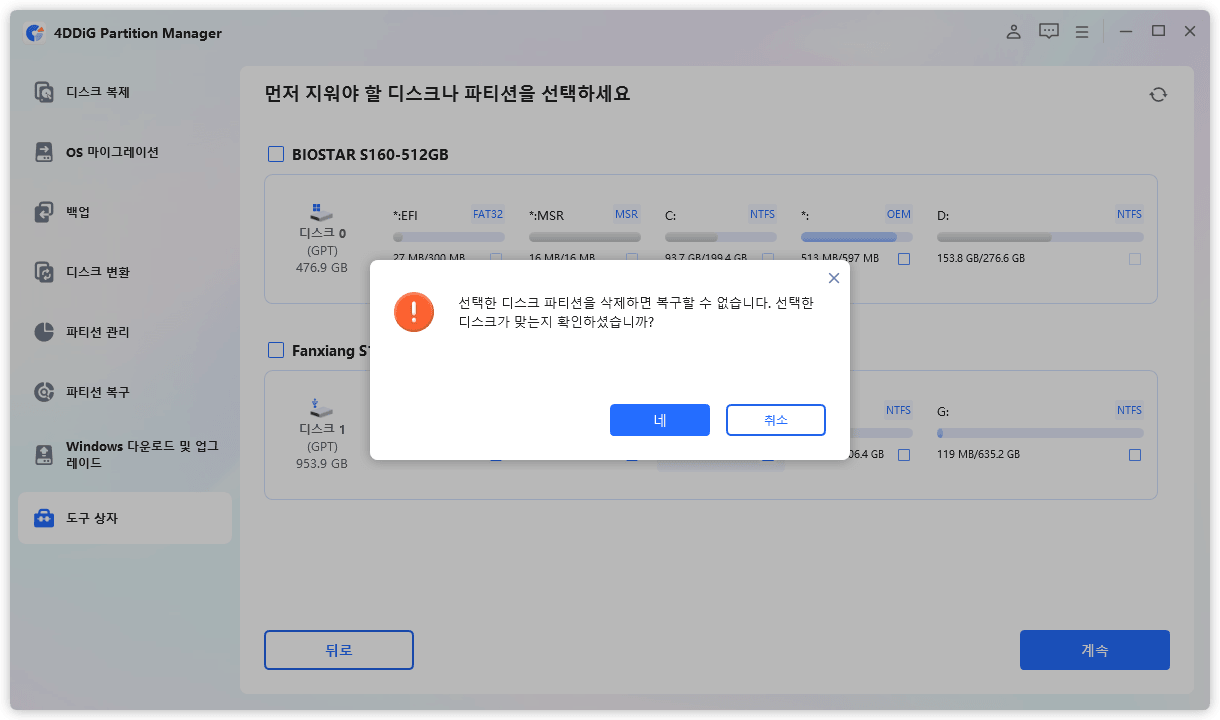Open 디스크 변환 in the sidebar

click(x=125, y=272)
